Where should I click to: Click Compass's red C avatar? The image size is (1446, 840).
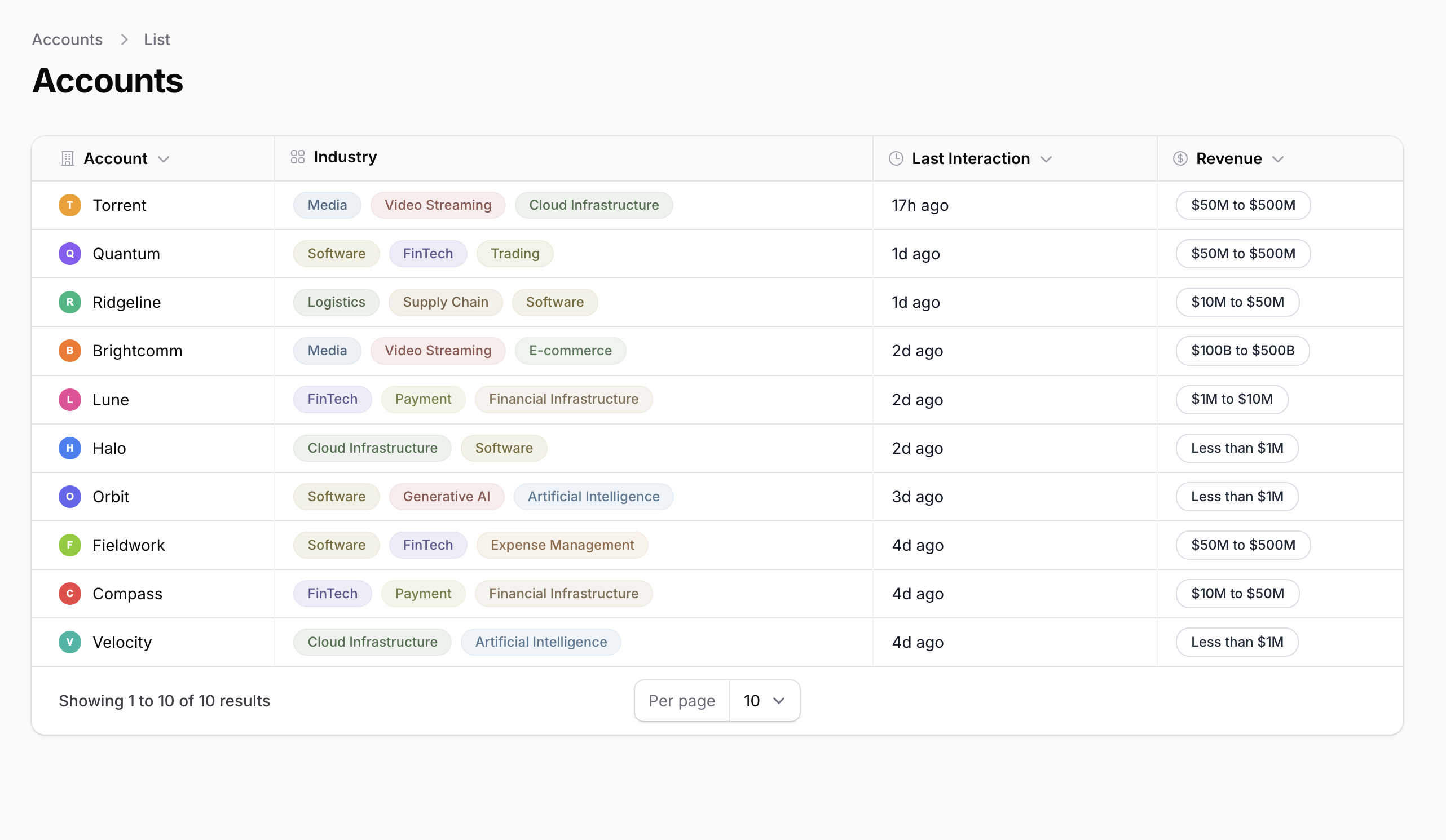click(70, 593)
